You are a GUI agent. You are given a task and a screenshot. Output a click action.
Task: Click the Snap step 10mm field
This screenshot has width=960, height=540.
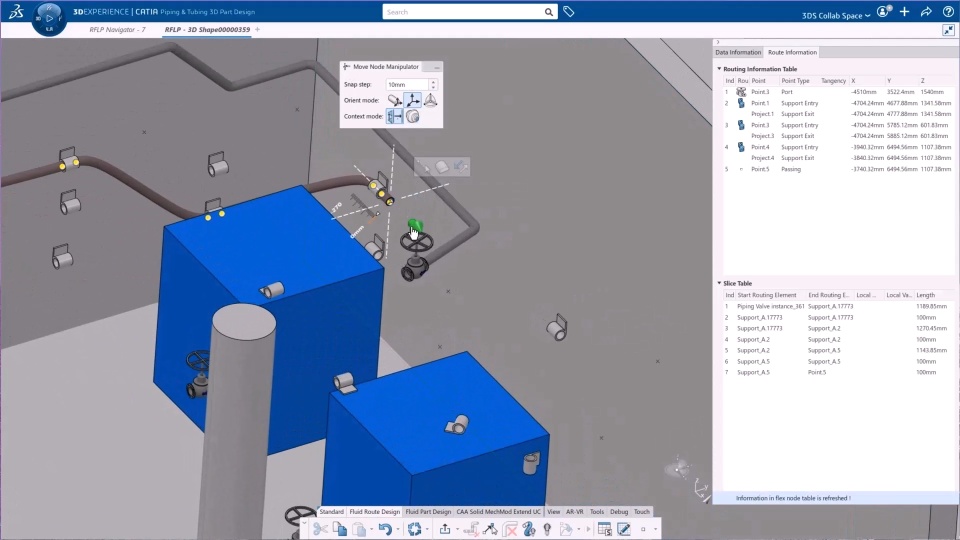[x=407, y=84]
